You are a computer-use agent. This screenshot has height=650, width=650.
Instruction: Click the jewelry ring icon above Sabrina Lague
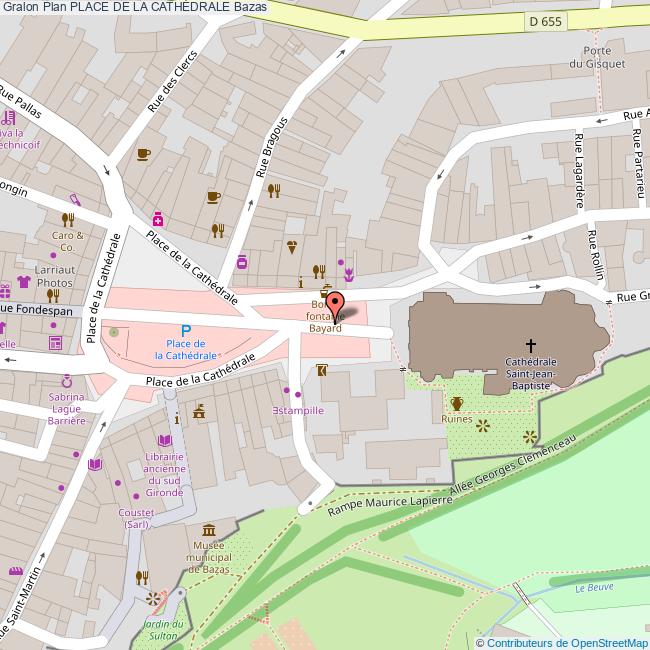(67, 380)
